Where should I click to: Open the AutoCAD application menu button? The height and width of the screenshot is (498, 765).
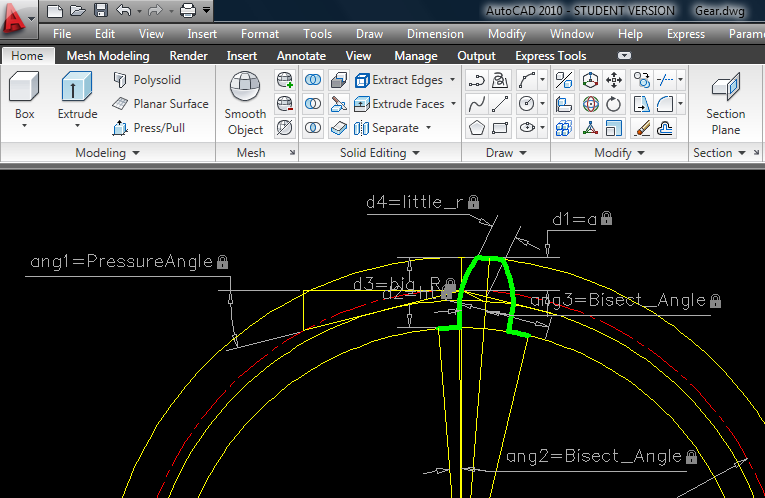pos(18,19)
